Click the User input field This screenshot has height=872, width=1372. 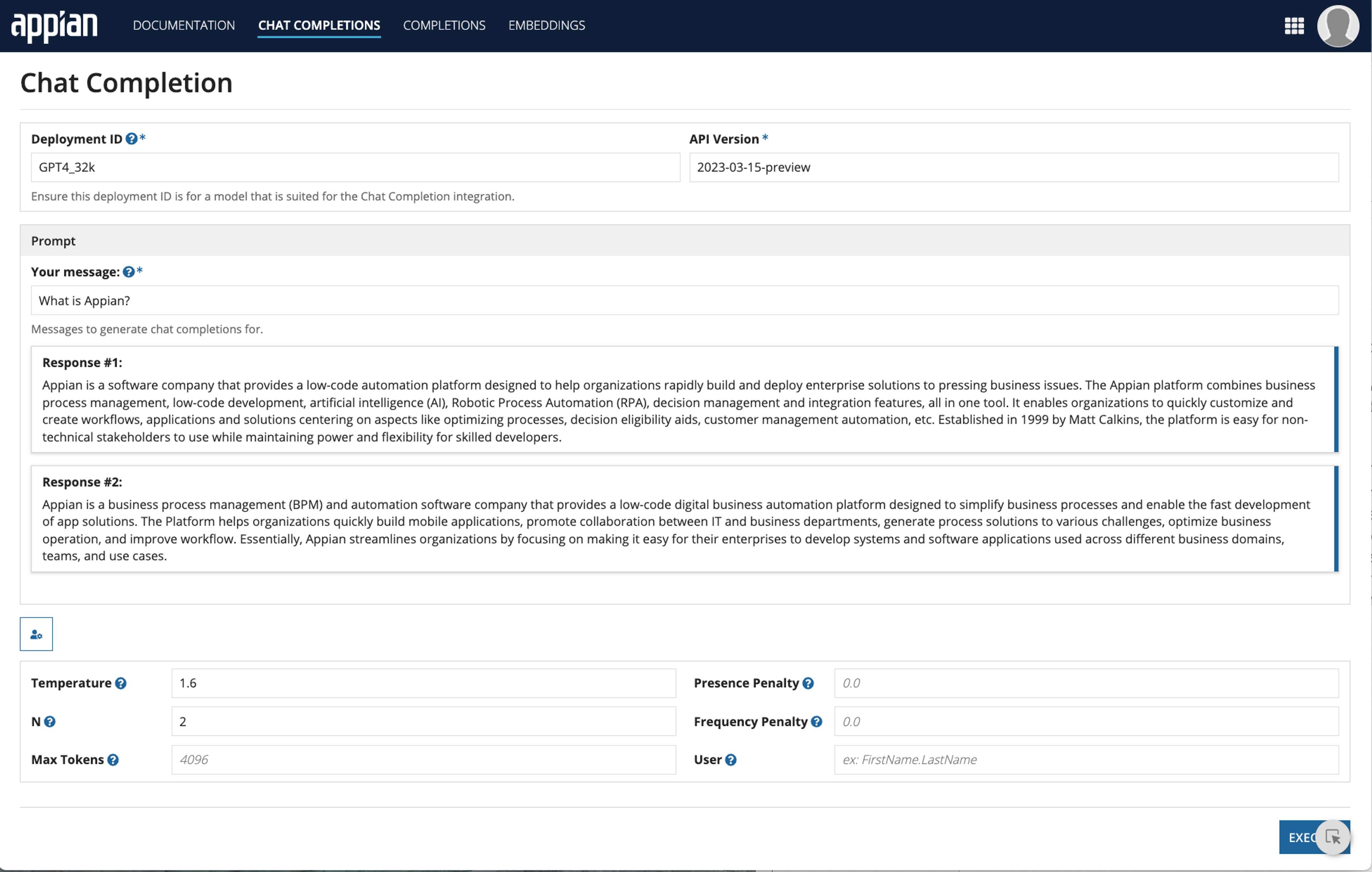(x=1087, y=760)
